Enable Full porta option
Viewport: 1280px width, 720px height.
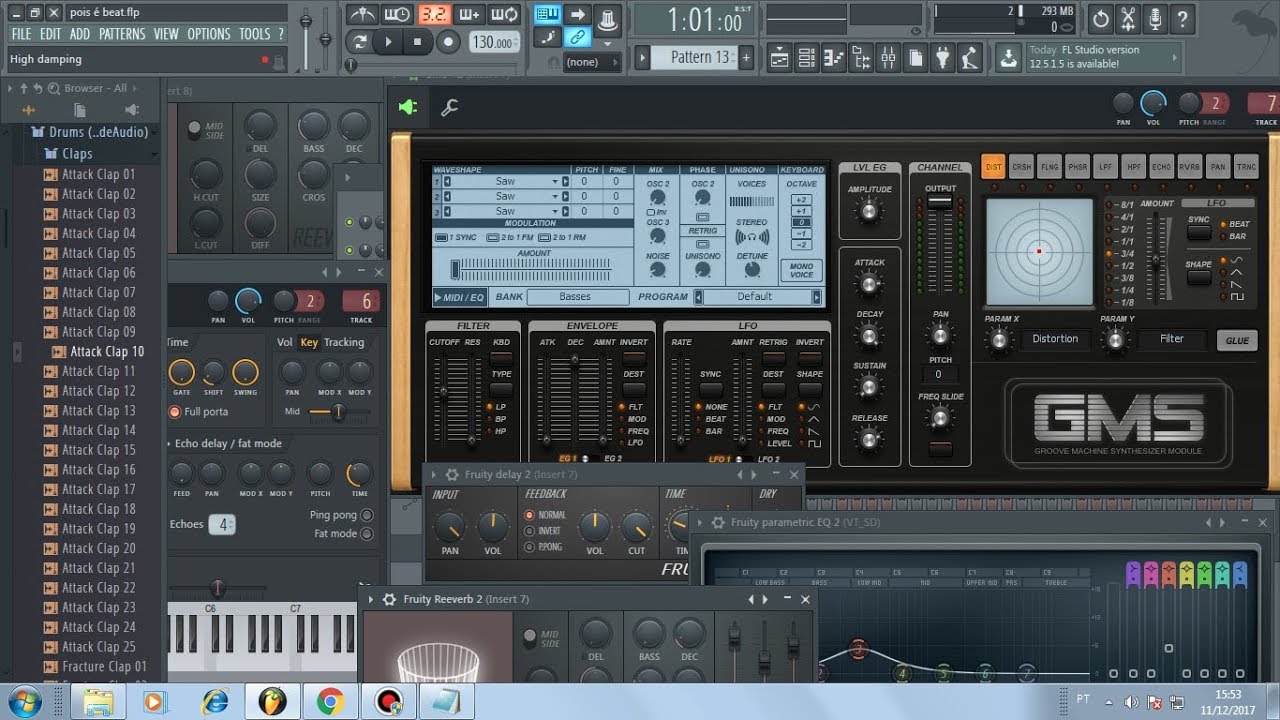click(175, 412)
